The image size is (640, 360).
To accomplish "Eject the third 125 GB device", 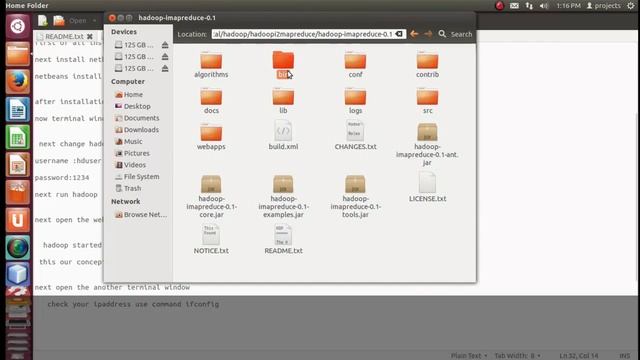I will tap(165, 69).
